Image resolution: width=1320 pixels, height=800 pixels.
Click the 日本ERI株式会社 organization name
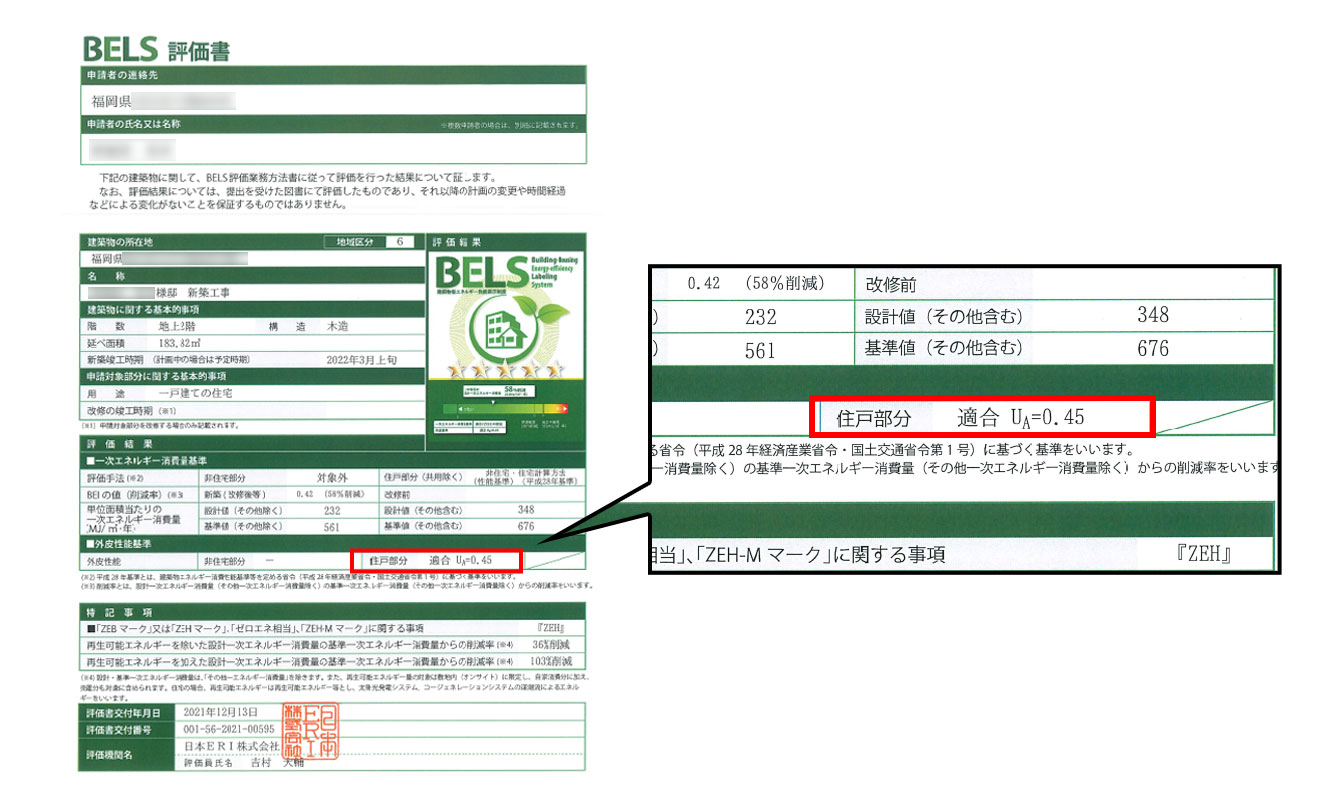click(x=232, y=746)
